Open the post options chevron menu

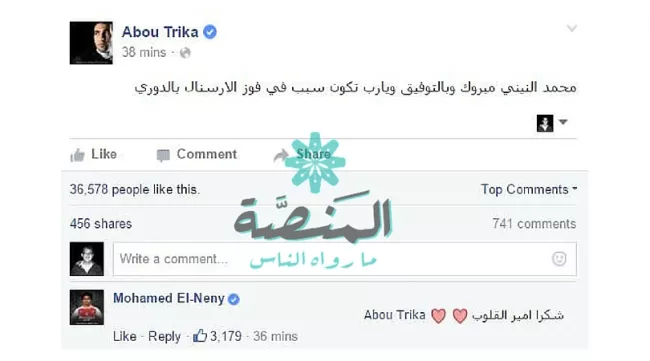point(572,28)
